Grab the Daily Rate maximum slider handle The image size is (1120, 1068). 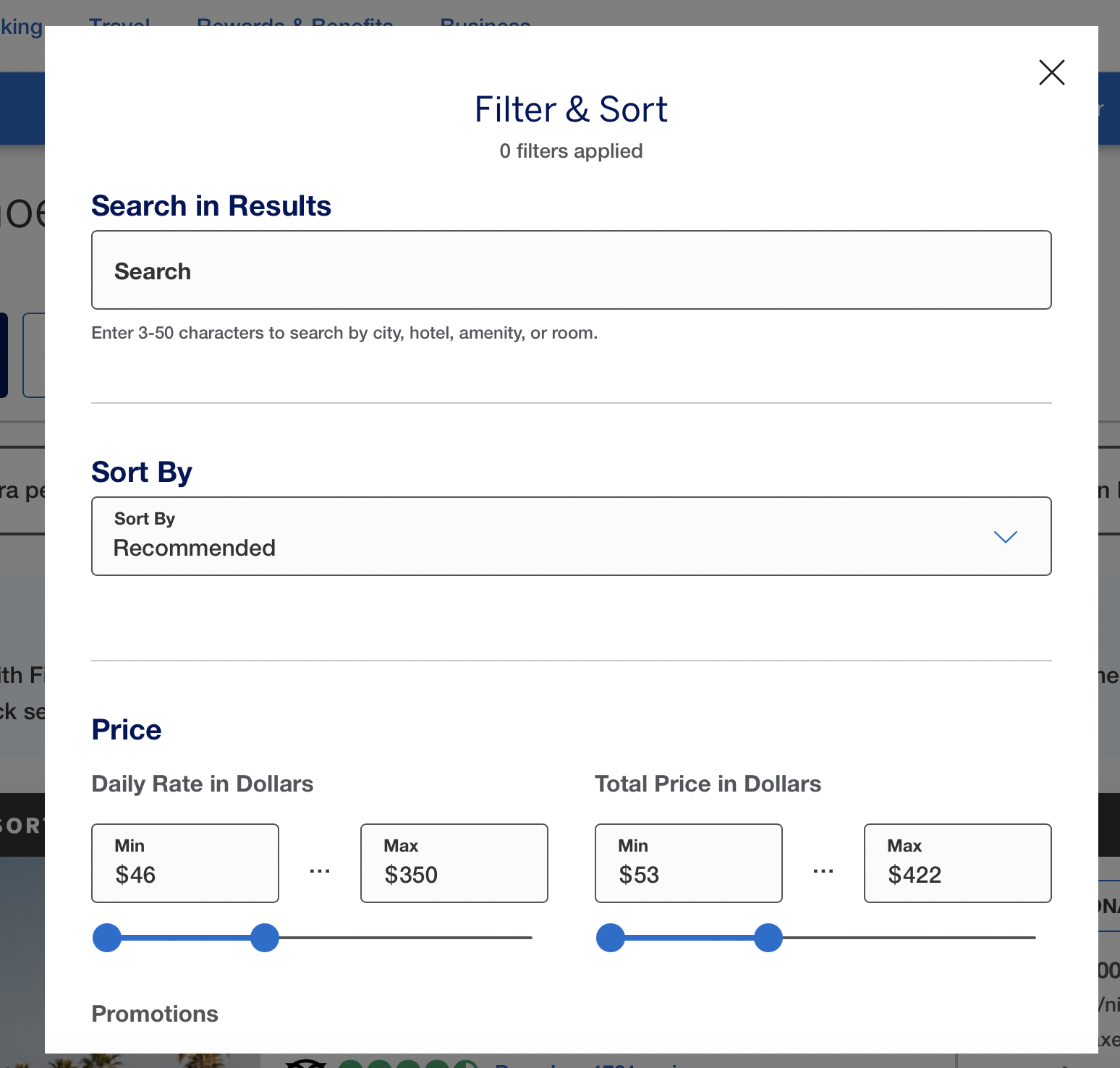[265, 938]
